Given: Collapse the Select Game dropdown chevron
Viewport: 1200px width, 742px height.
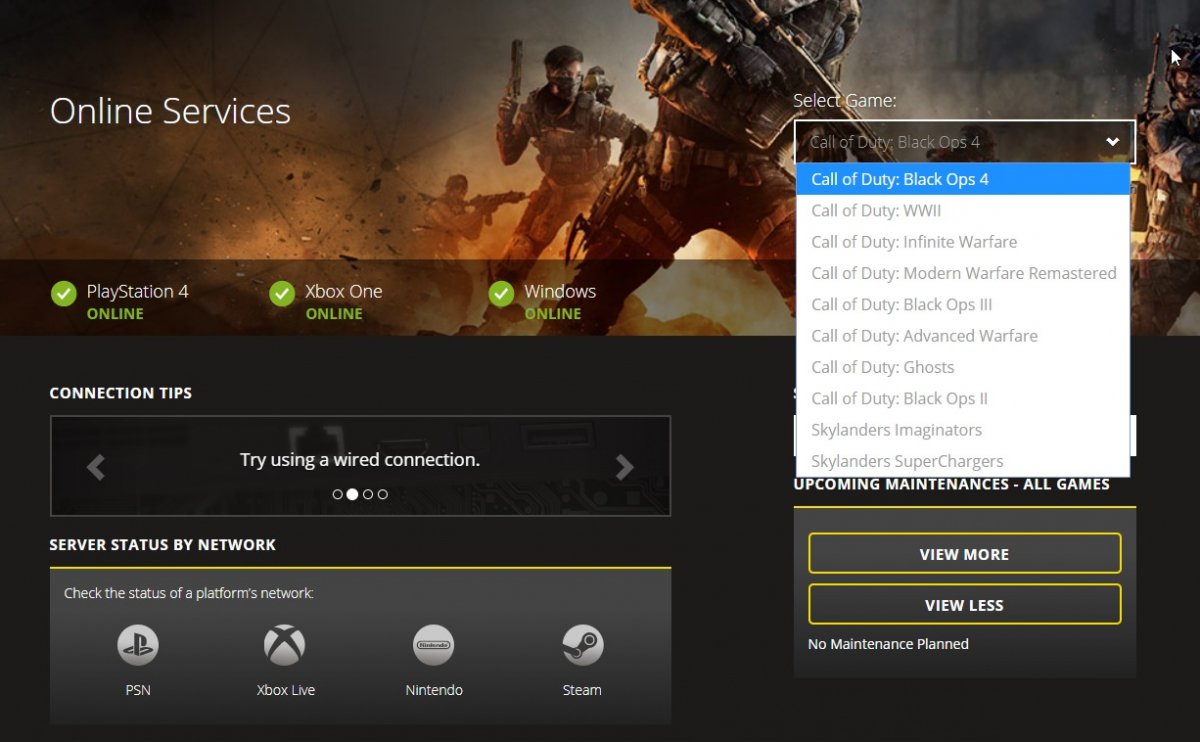Looking at the screenshot, I should pos(1112,142).
